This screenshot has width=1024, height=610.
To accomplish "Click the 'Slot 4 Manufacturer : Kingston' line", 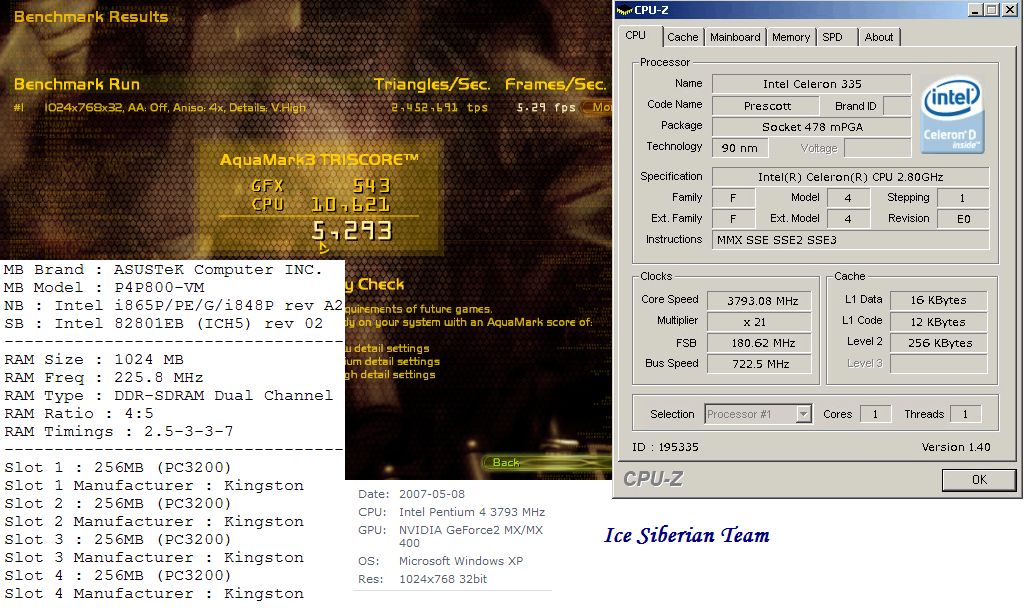I will pyautogui.click(x=154, y=594).
